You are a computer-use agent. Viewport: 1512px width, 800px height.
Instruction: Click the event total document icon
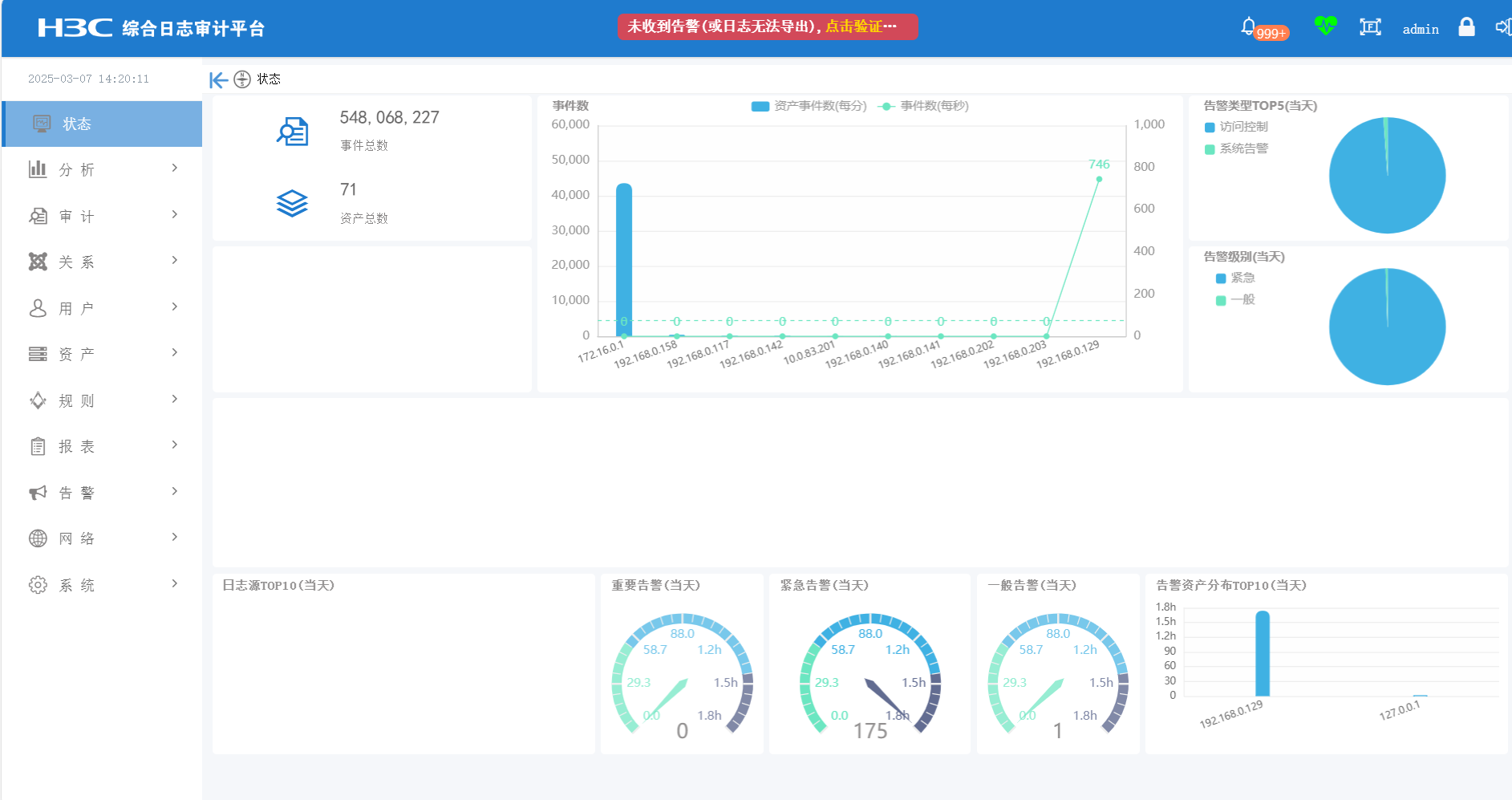pos(293,132)
